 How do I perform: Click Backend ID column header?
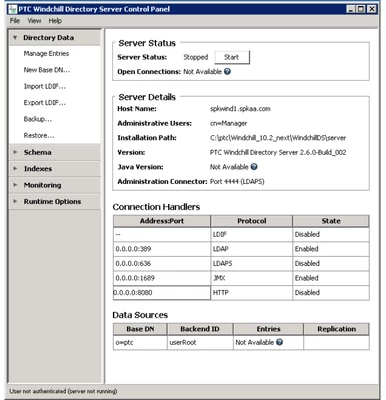[x=200, y=329]
